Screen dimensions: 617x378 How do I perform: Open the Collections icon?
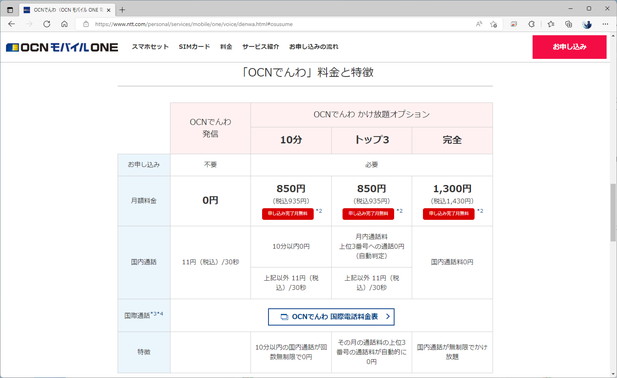pos(568,24)
